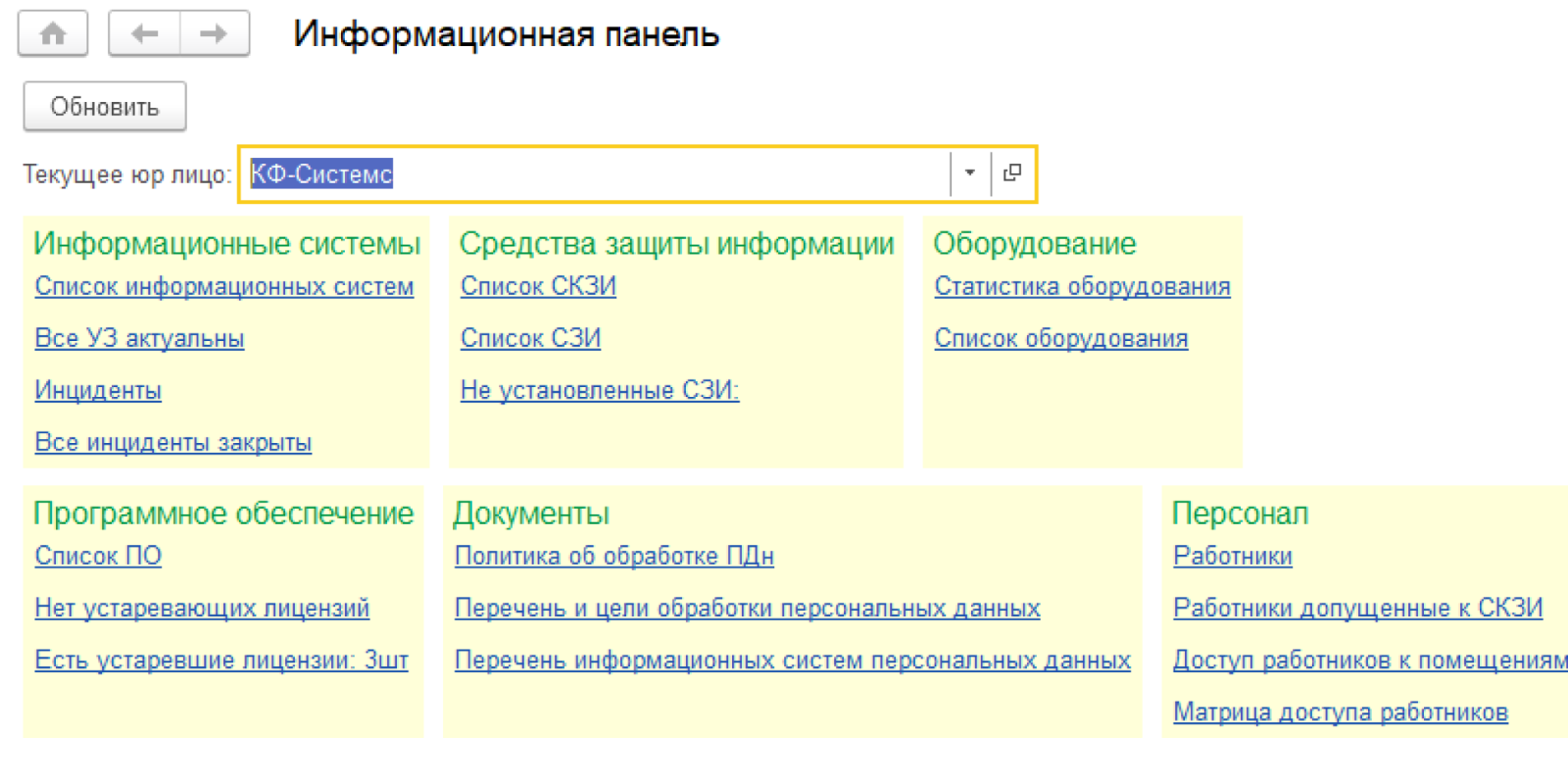Click the Информационная панель page title
The height and width of the screenshot is (784, 1568).
[507, 34]
